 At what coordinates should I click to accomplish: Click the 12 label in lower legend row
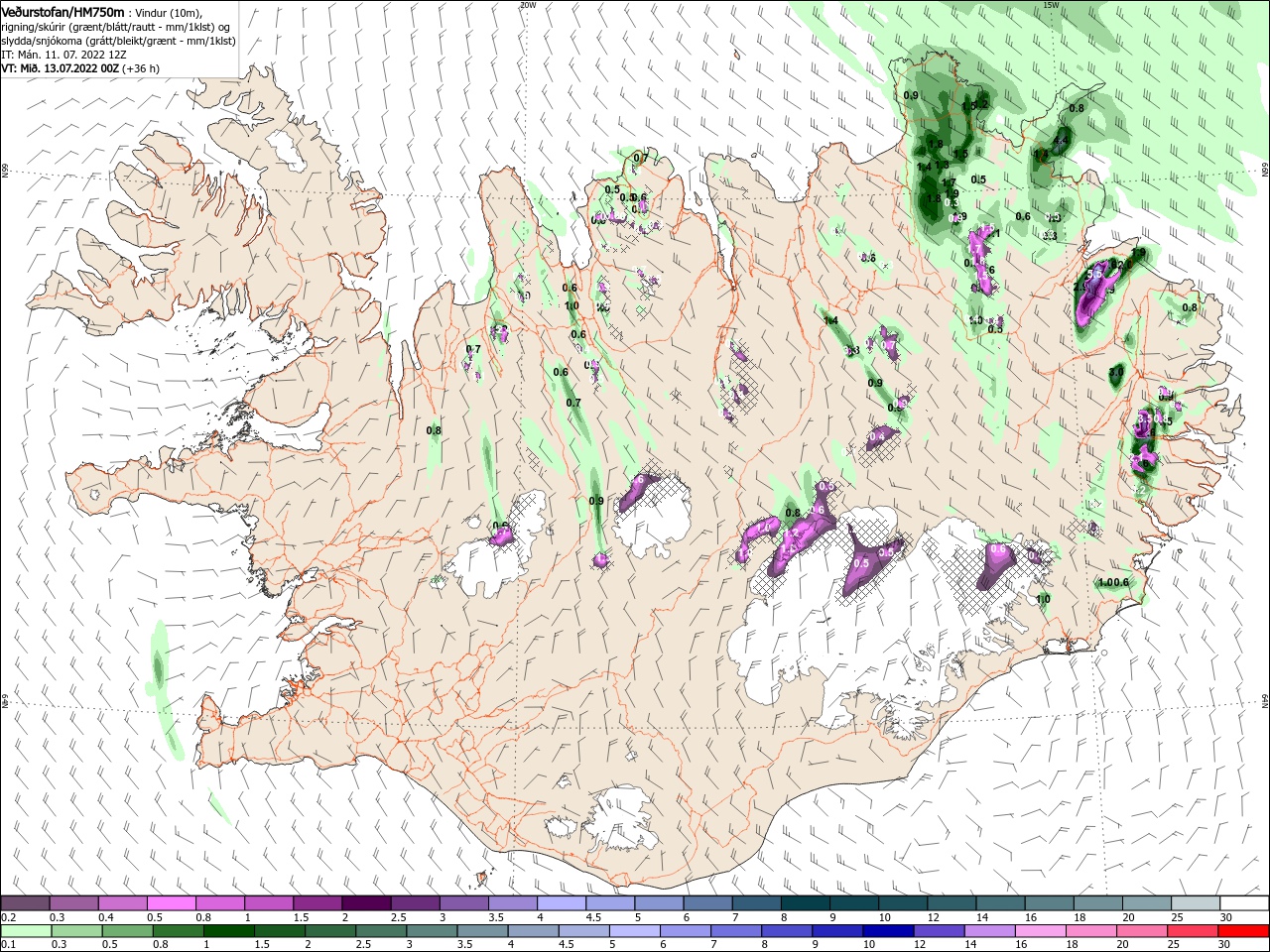(x=920, y=944)
